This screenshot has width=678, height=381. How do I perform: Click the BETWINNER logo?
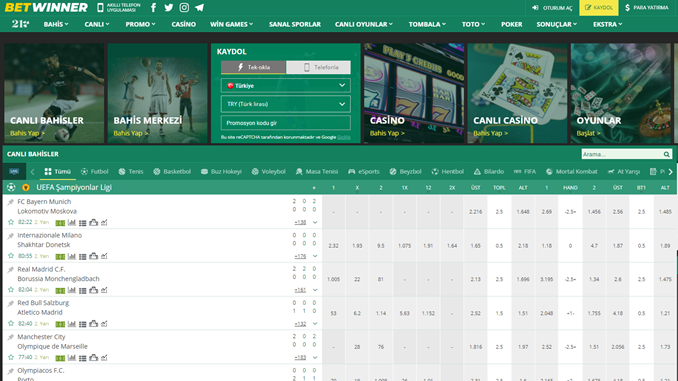point(46,7)
